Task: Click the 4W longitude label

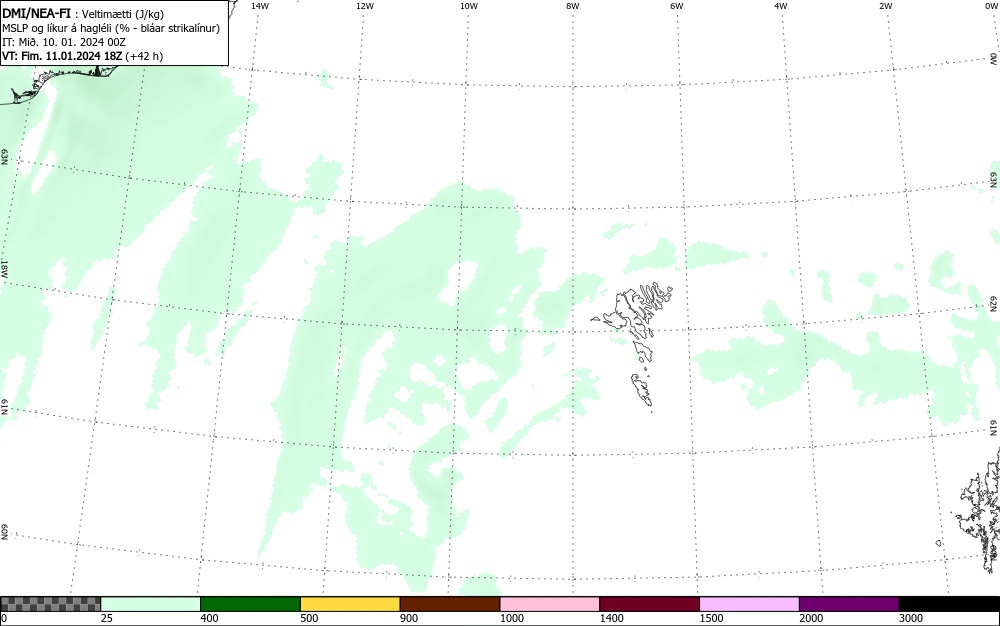Action: pos(781,6)
